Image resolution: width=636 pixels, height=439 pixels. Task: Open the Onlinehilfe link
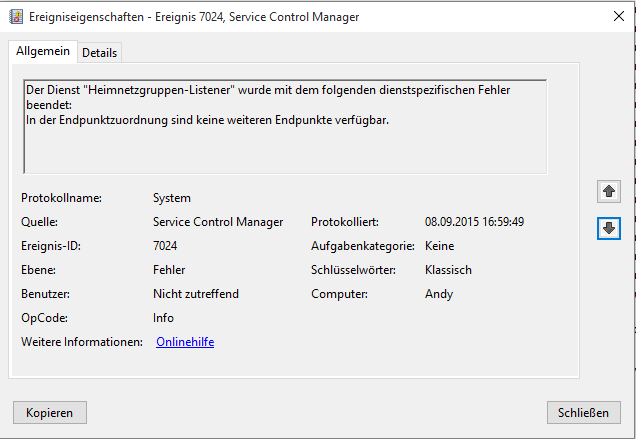(185, 342)
